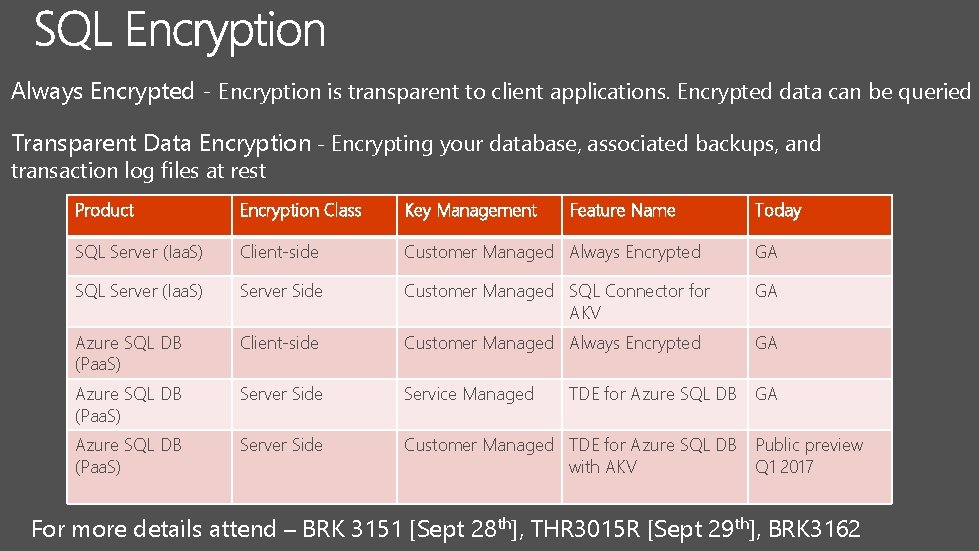Viewport: 979px width, 551px height.
Task: Select the Encryption Class column header
Action: pos(314,215)
